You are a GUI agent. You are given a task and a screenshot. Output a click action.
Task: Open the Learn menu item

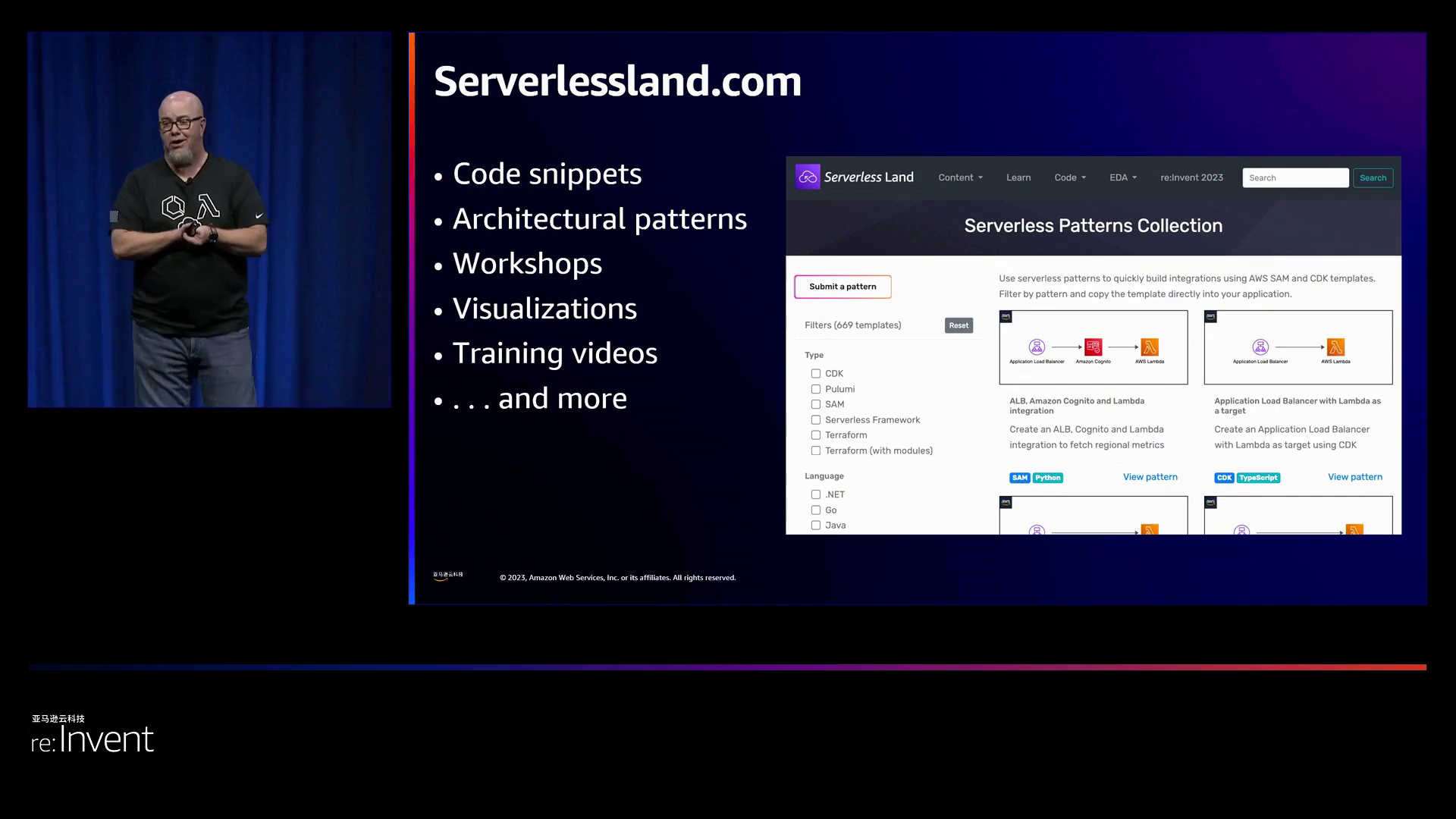(1018, 177)
